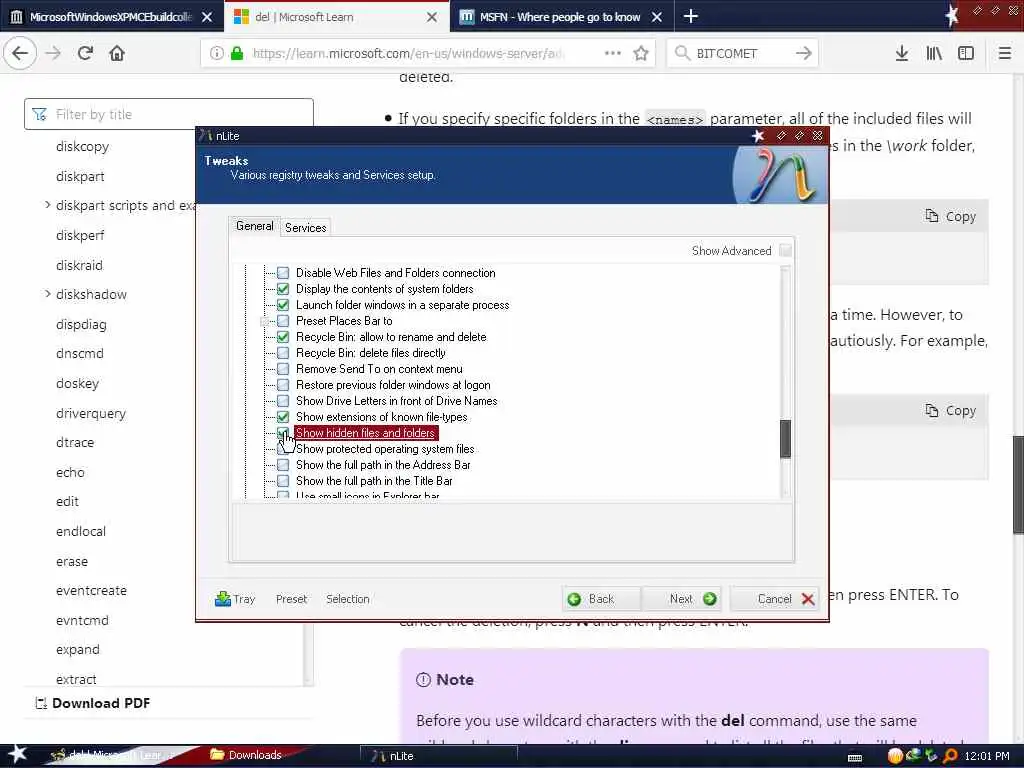1024x768 pixels.
Task: Click the red X on Cancel button
Action: tap(808, 599)
